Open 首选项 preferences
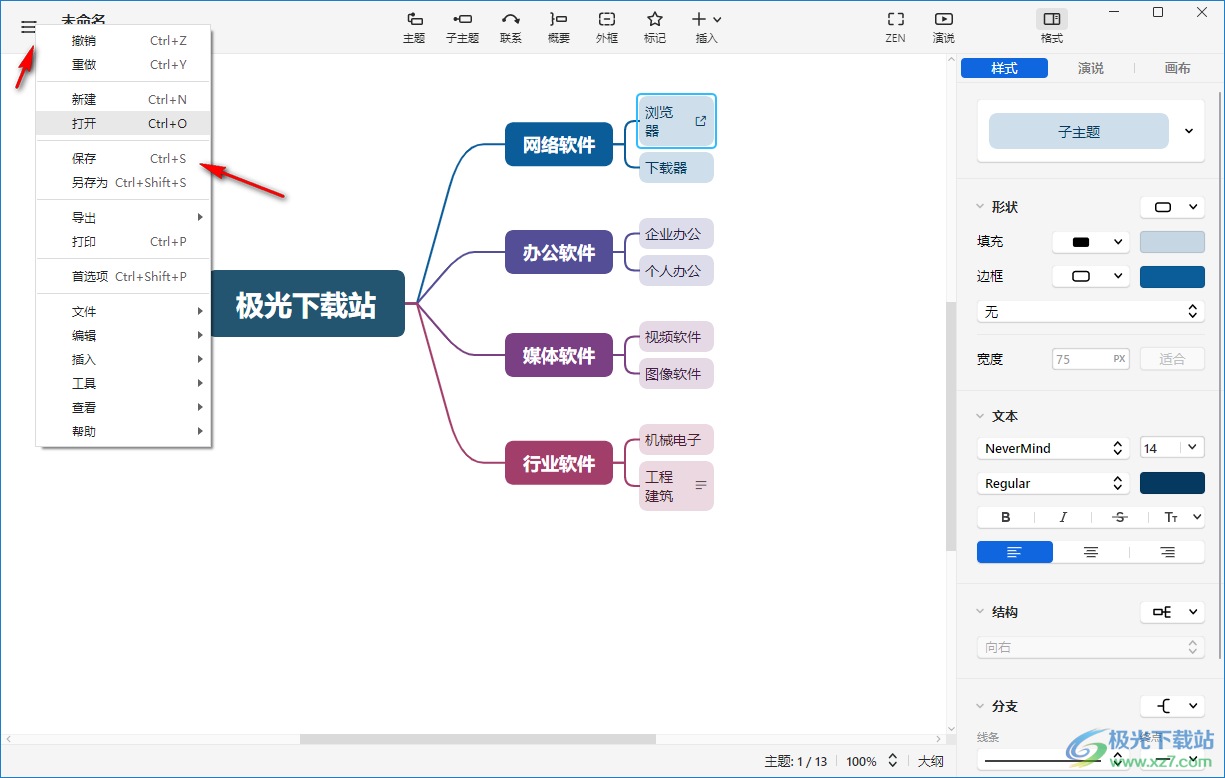This screenshot has width=1225, height=778. point(123,277)
